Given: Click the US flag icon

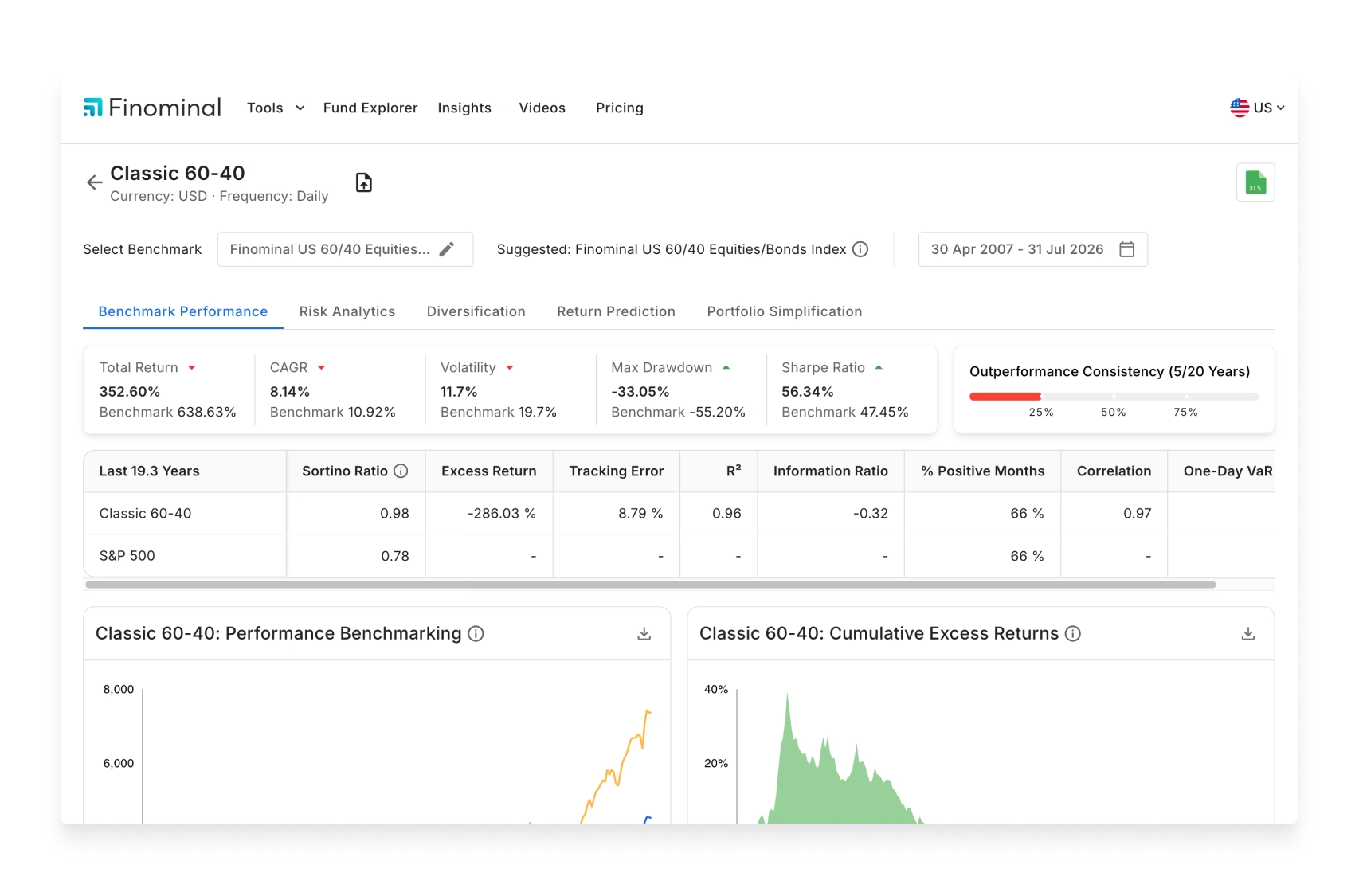Looking at the screenshot, I should click(1240, 108).
